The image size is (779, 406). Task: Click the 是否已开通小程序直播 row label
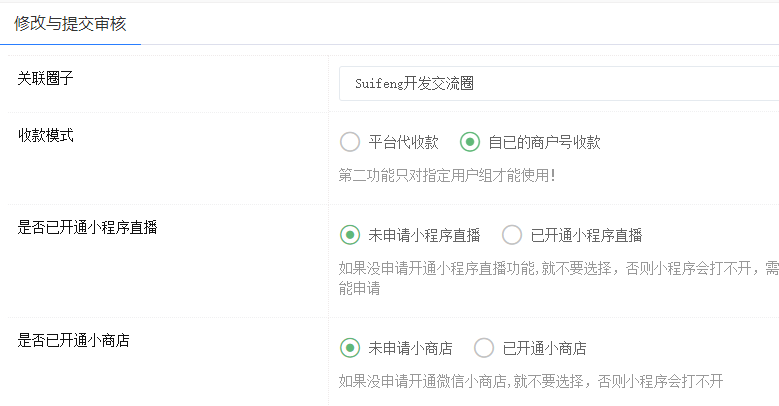point(88,227)
